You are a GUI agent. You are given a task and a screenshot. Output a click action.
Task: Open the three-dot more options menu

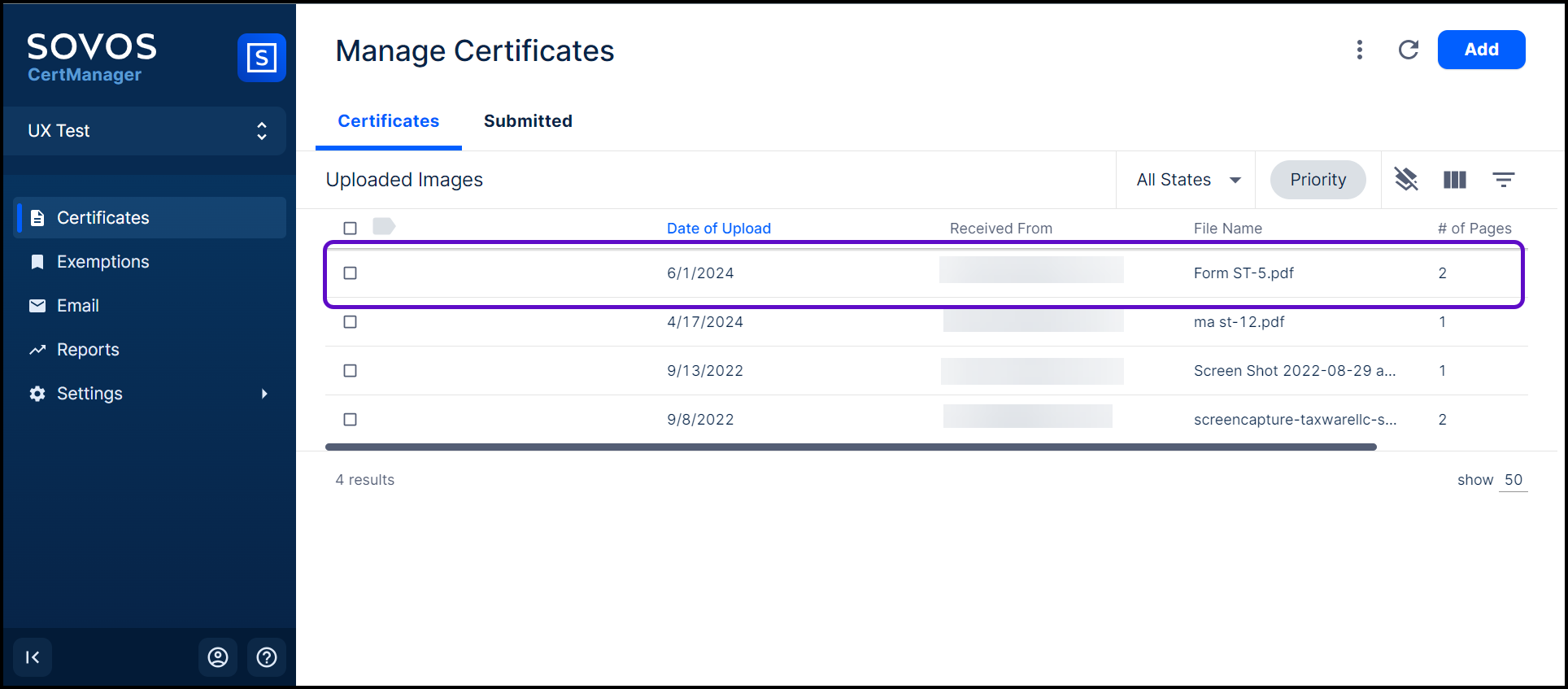1359,50
